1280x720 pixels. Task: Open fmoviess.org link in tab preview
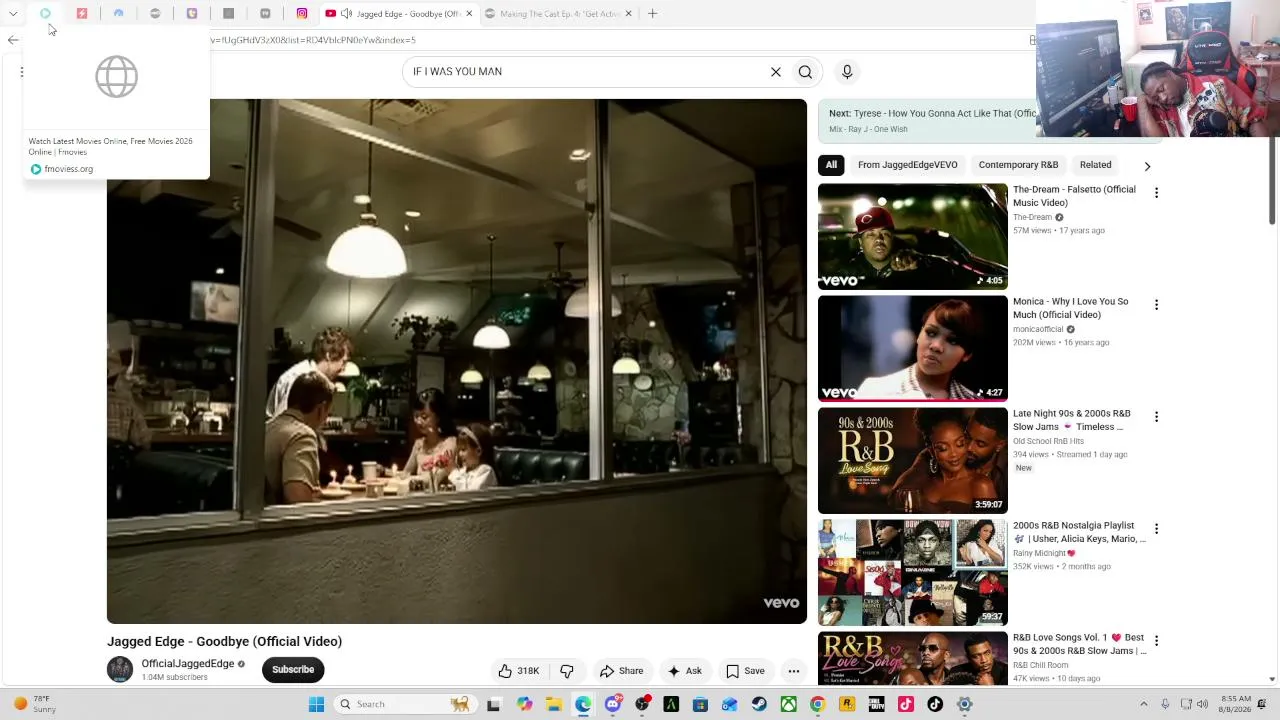pos(68,169)
